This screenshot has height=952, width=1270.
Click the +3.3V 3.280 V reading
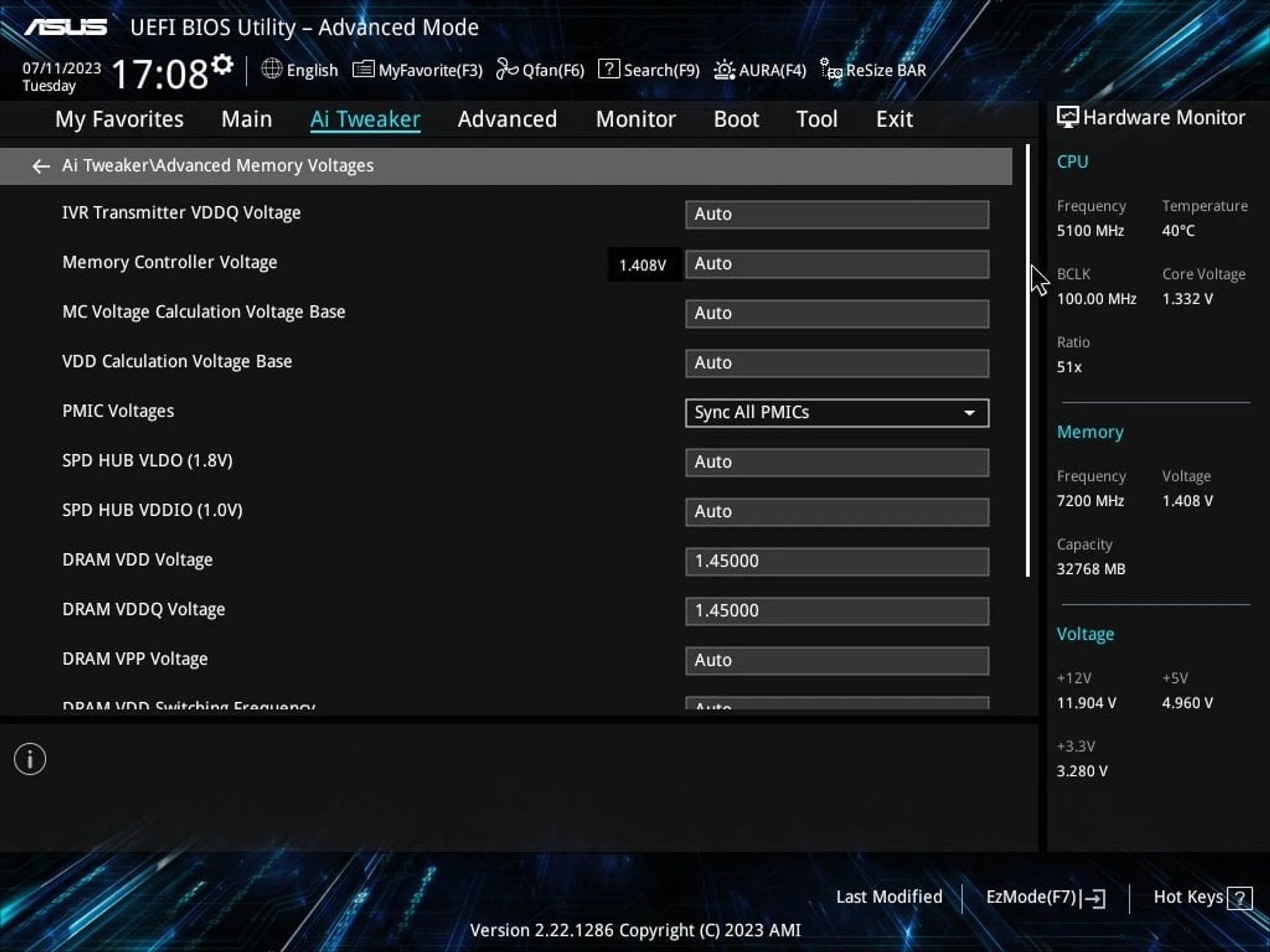pyautogui.click(x=1081, y=771)
